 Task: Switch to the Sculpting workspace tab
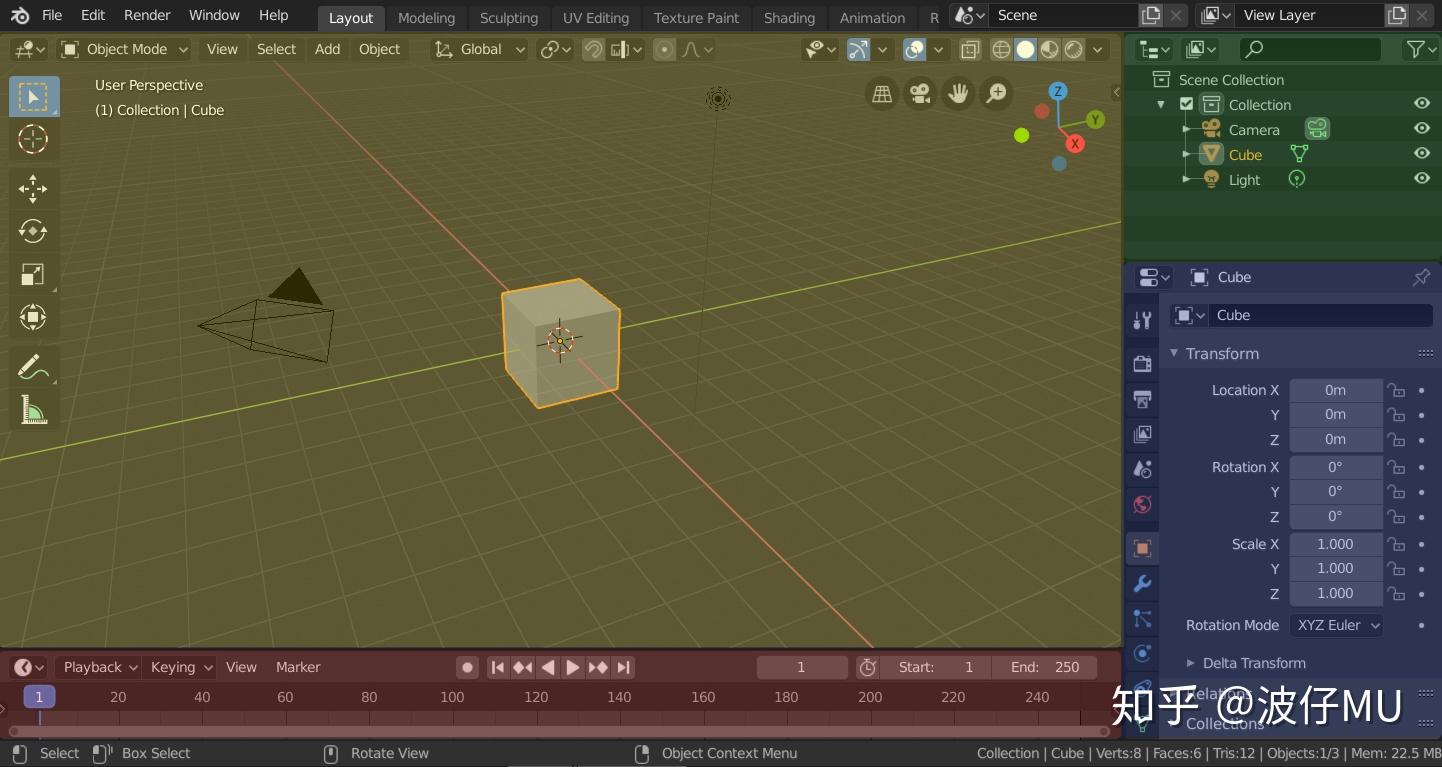(509, 17)
